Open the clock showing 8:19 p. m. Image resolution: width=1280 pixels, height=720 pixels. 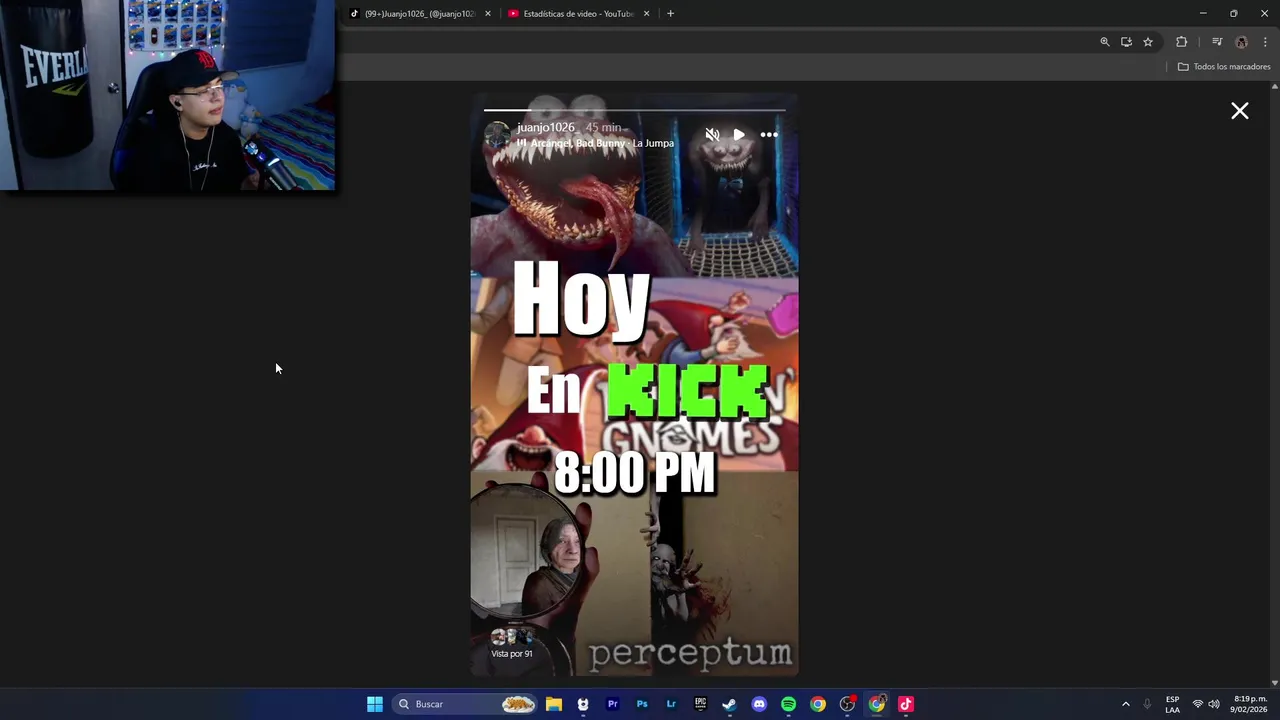pos(1250,704)
